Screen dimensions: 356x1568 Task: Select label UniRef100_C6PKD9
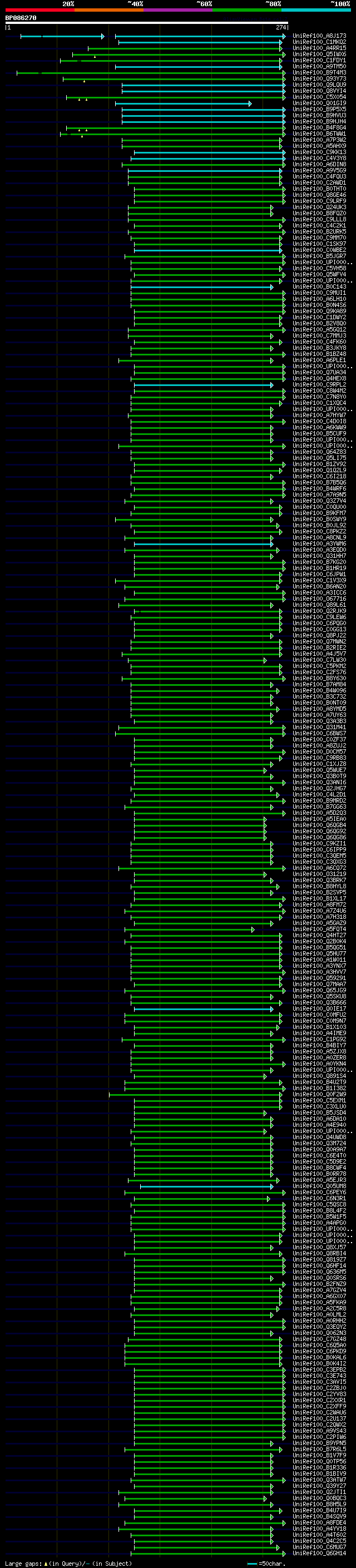[x=319, y=1351]
